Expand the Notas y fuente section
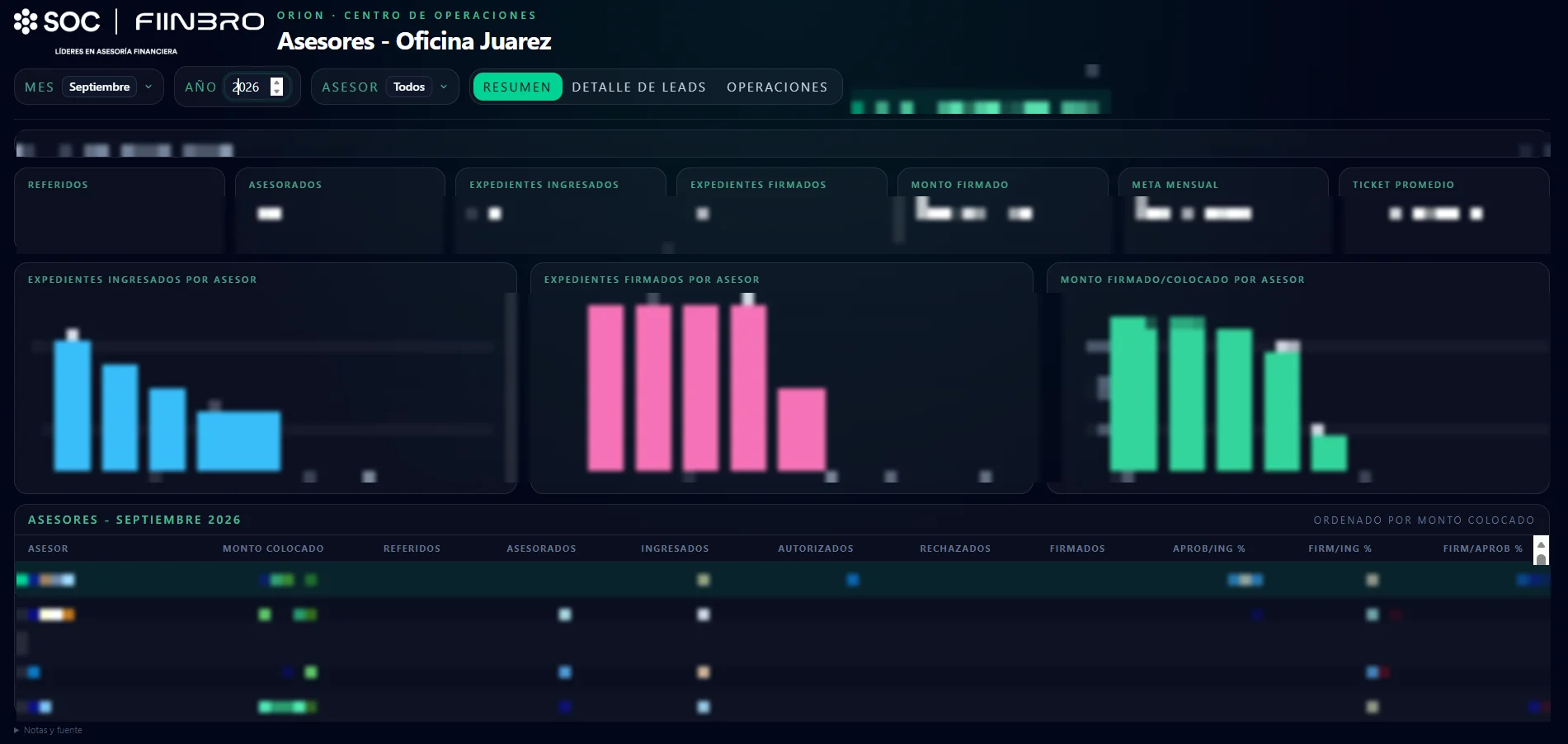Image resolution: width=1568 pixels, height=744 pixels. (49, 730)
